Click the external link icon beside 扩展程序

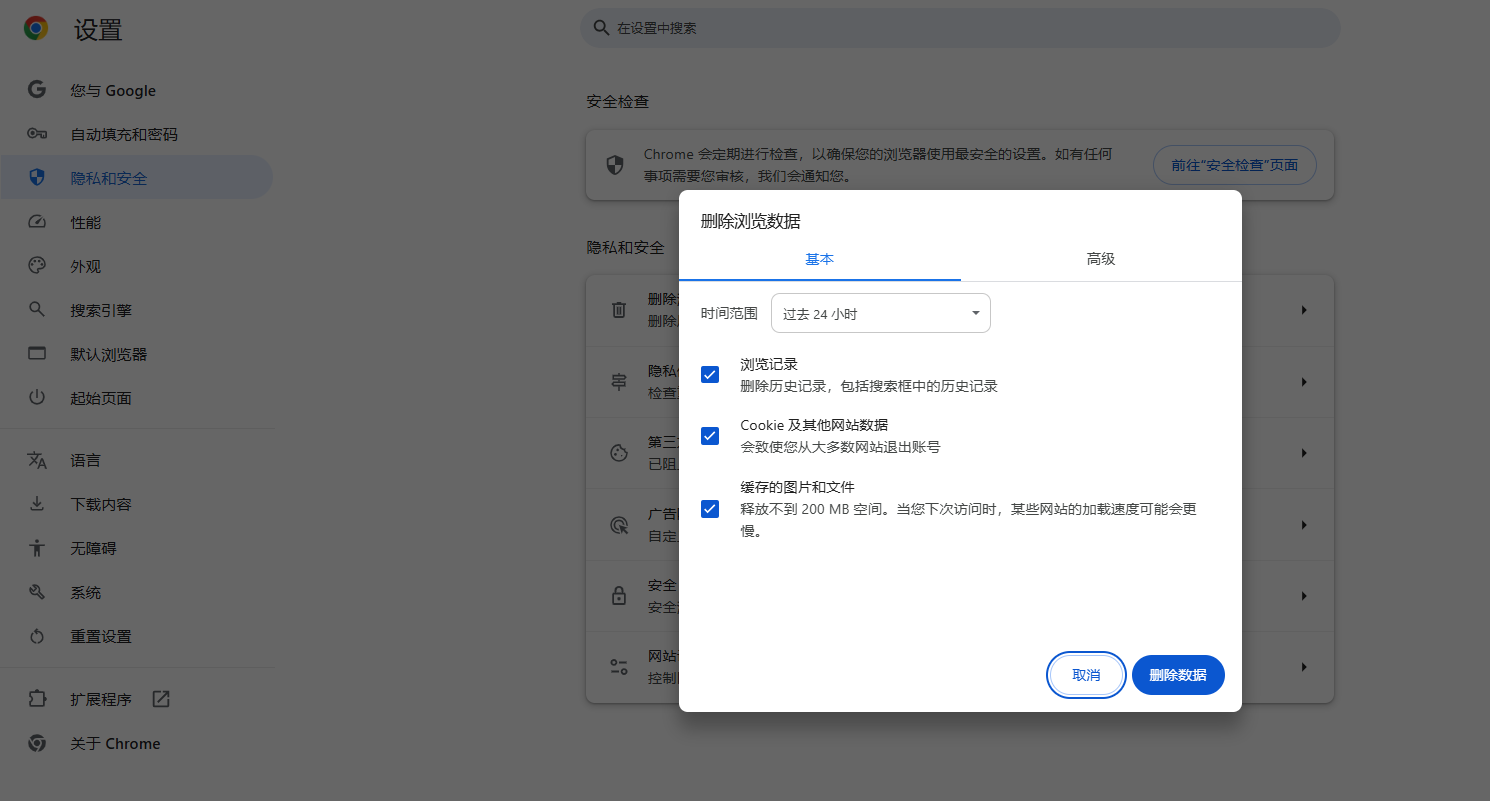[x=161, y=699]
